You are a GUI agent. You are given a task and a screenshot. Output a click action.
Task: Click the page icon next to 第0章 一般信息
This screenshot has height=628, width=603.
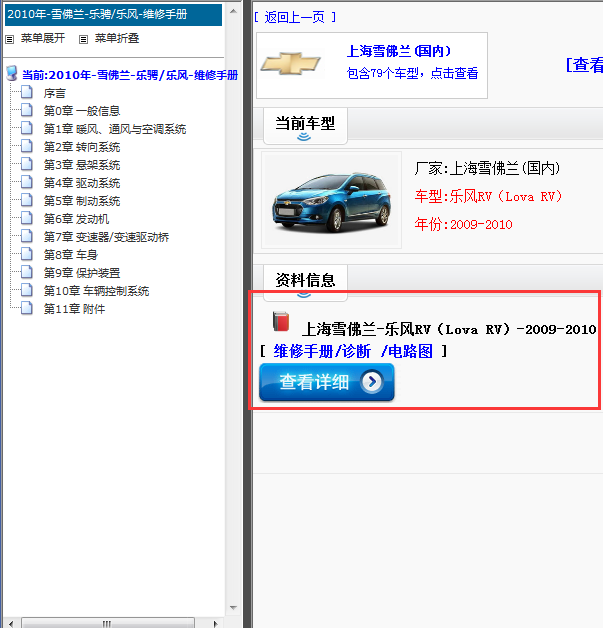click(x=27, y=110)
